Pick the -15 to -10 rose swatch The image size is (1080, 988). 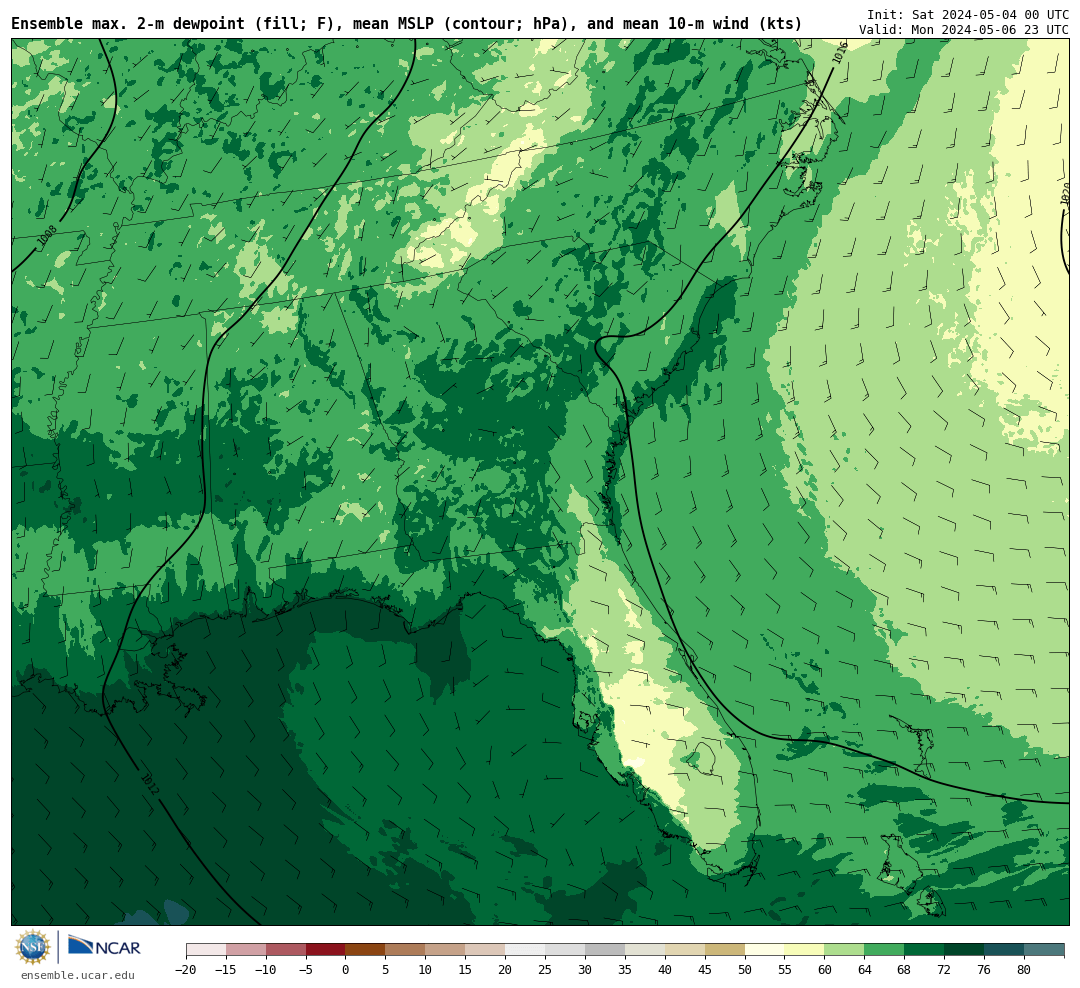pos(246,950)
